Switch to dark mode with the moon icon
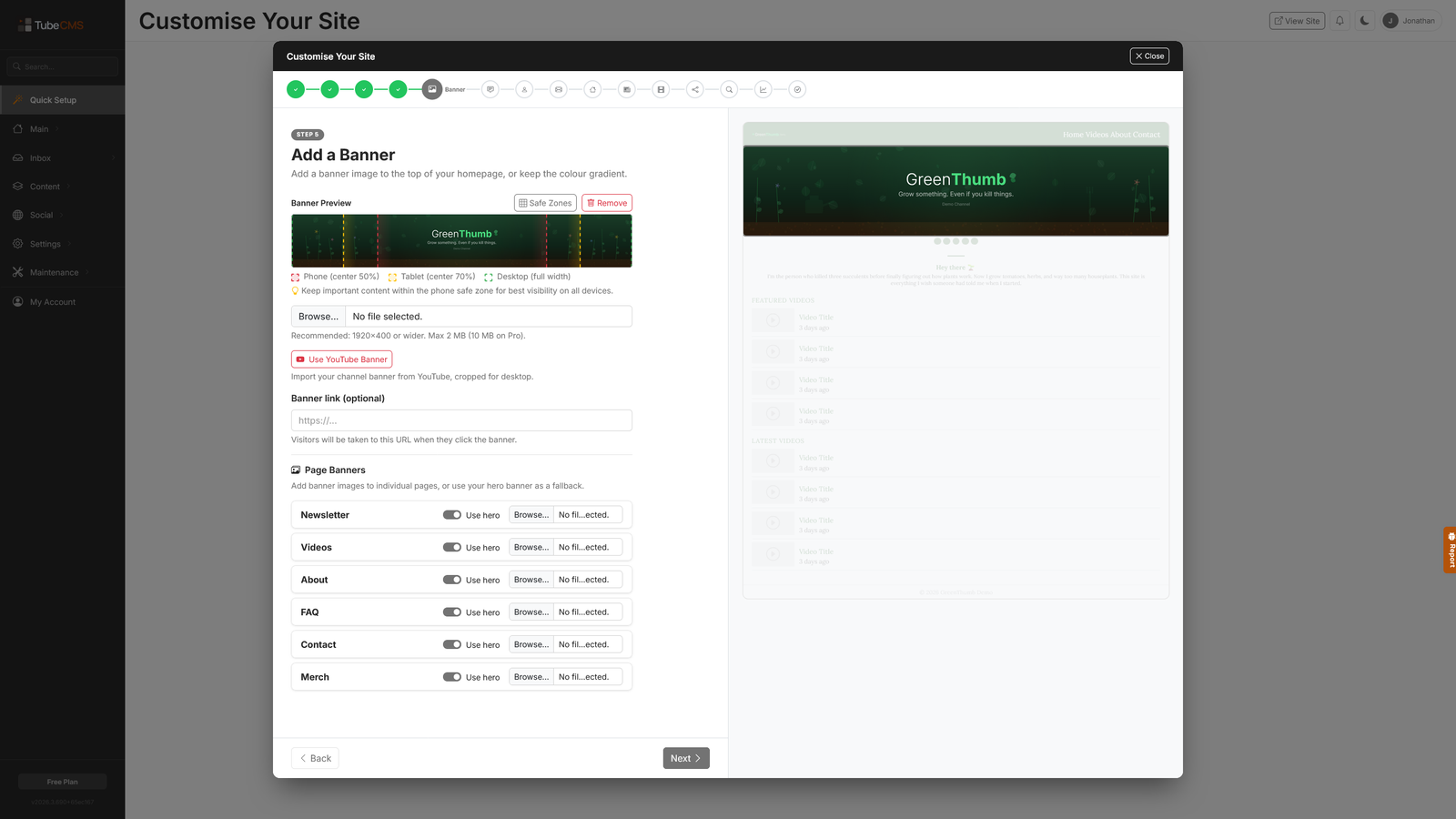The width and height of the screenshot is (1456, 819). pyautogui.click(x=1364, y=20)
